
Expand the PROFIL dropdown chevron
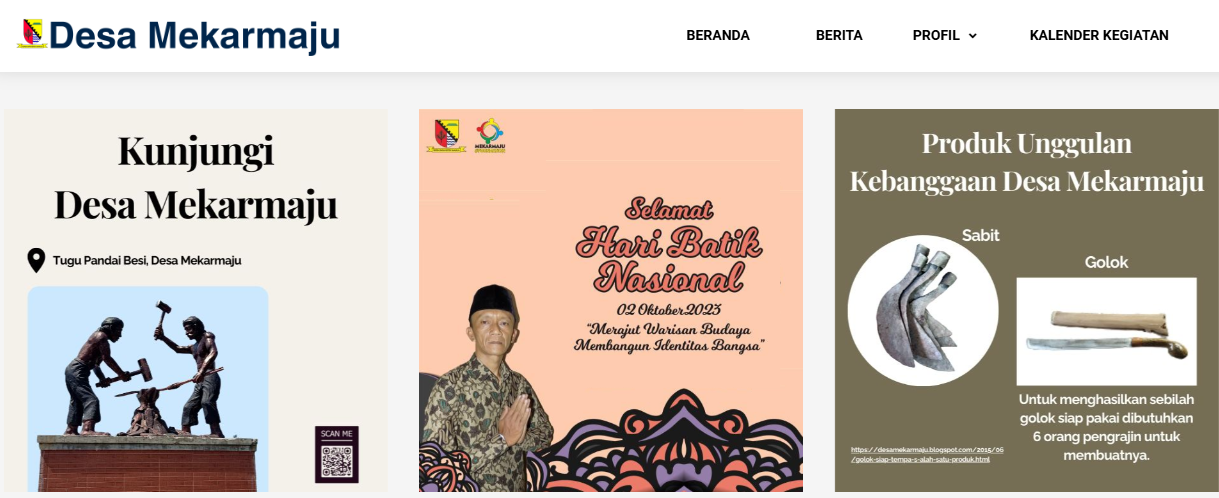click(973, 36)
